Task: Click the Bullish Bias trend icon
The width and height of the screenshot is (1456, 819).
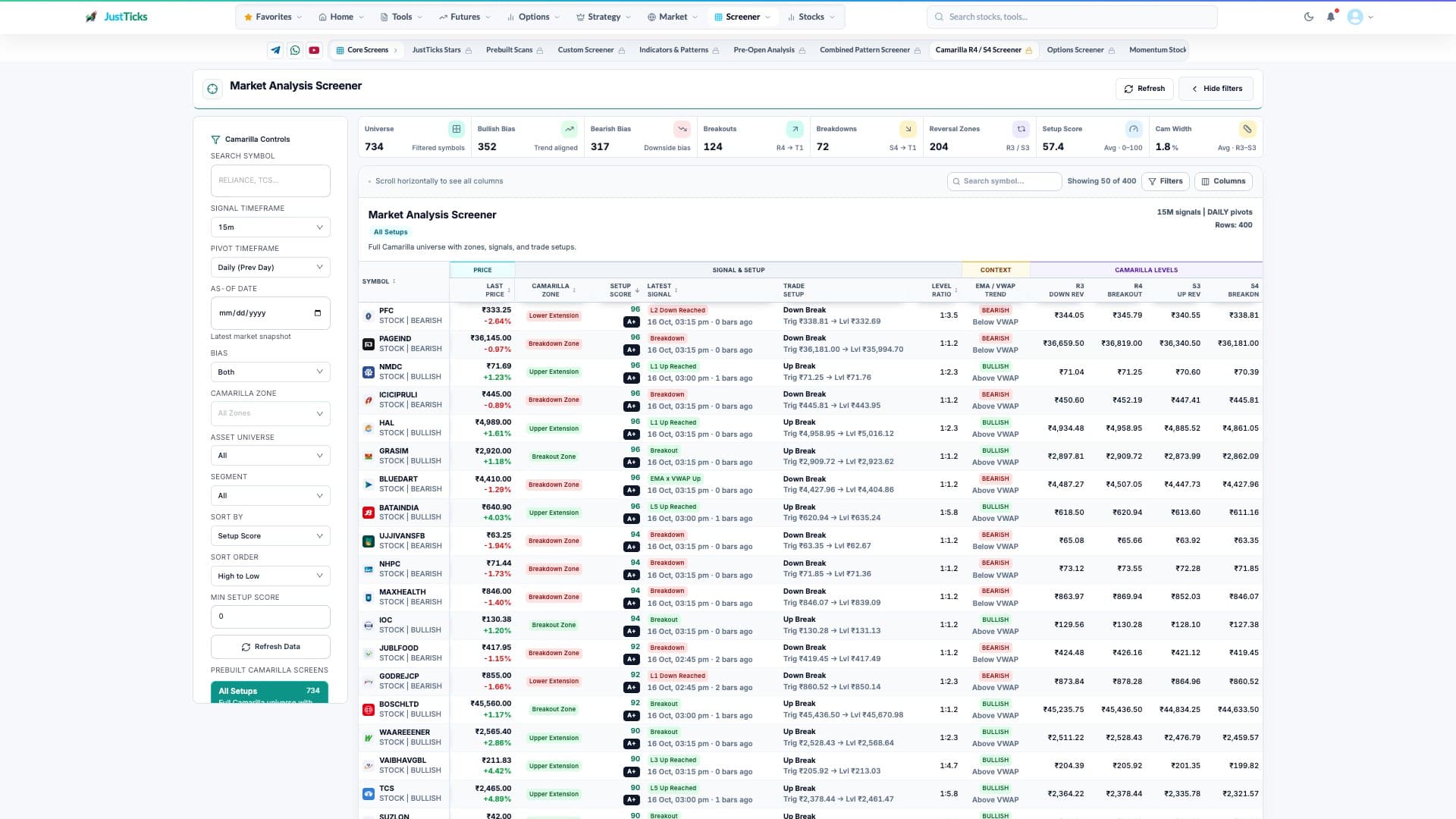Action: tap(569, 129)
